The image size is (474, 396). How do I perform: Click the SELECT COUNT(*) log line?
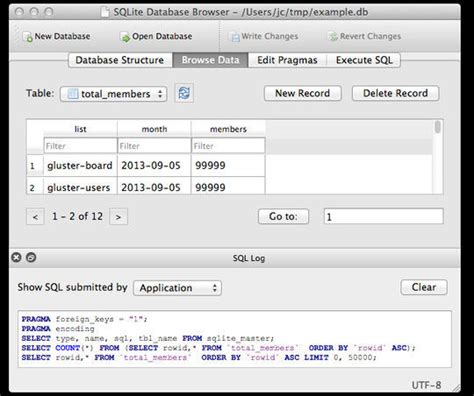[x=219, y=348]
